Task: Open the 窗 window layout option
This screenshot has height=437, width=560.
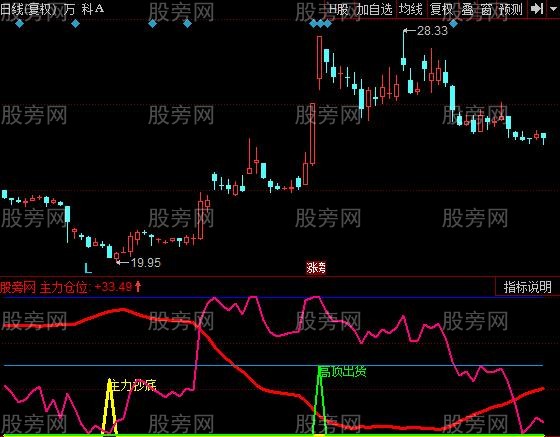Action: click(x=486, y=9)
